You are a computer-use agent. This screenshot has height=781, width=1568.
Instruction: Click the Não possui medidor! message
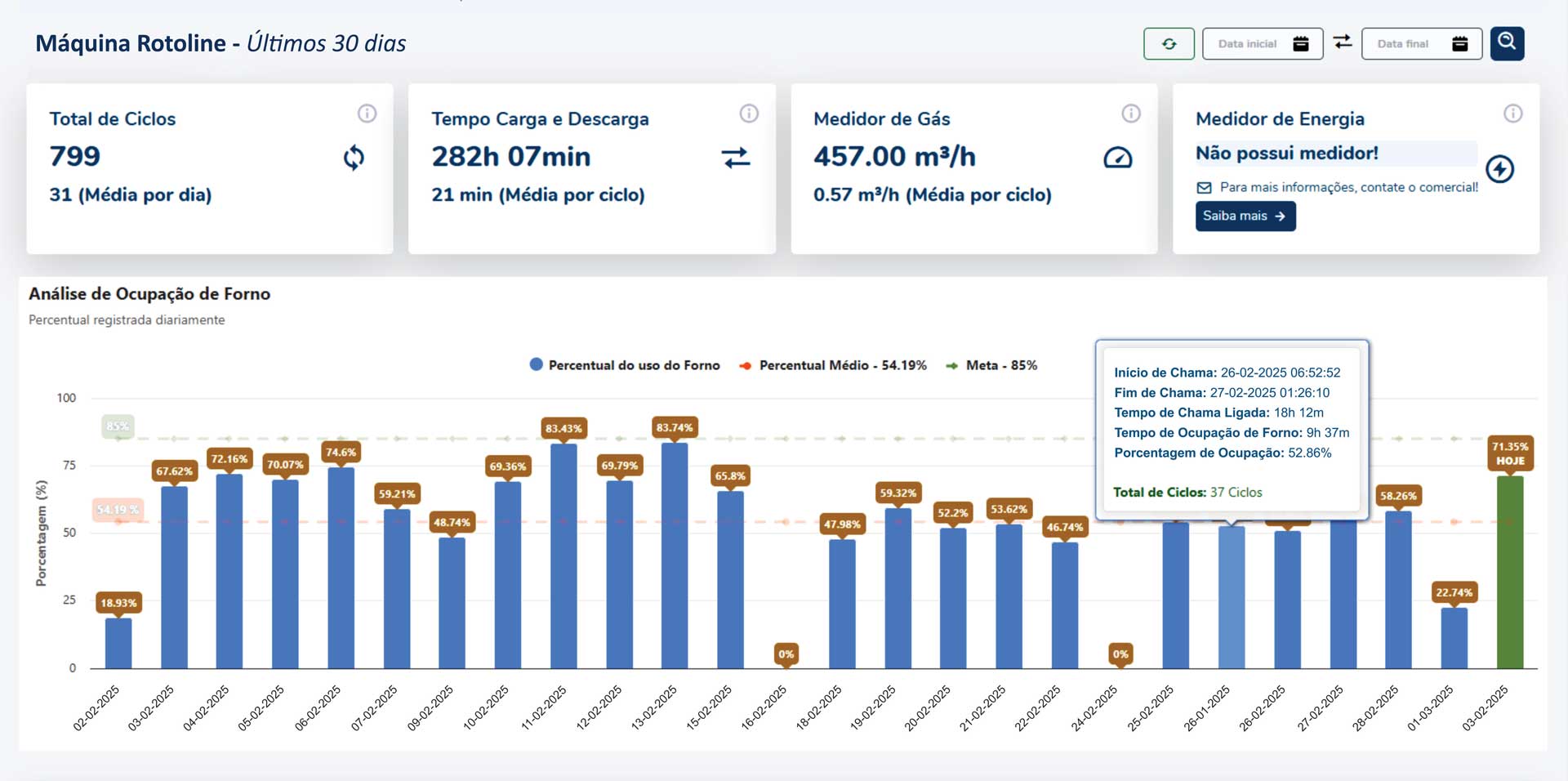pos(1287,154)
